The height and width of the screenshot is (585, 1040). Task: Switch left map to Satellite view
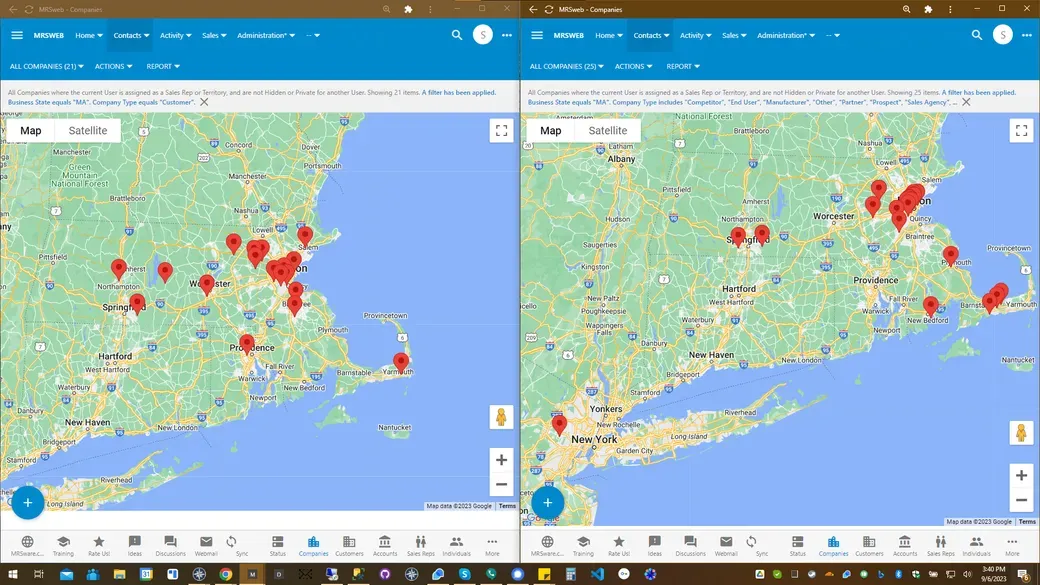(x=88, y=130)
